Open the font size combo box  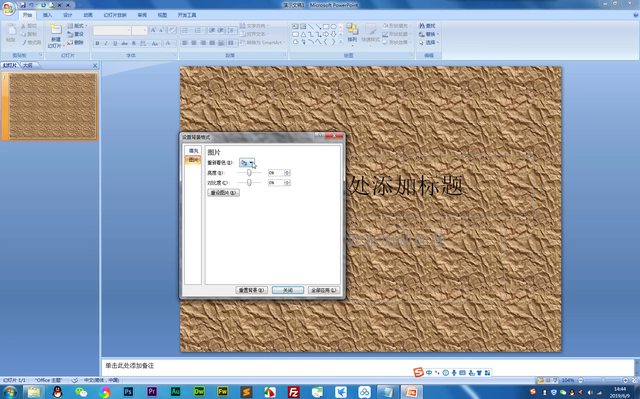tap(139, 31)
